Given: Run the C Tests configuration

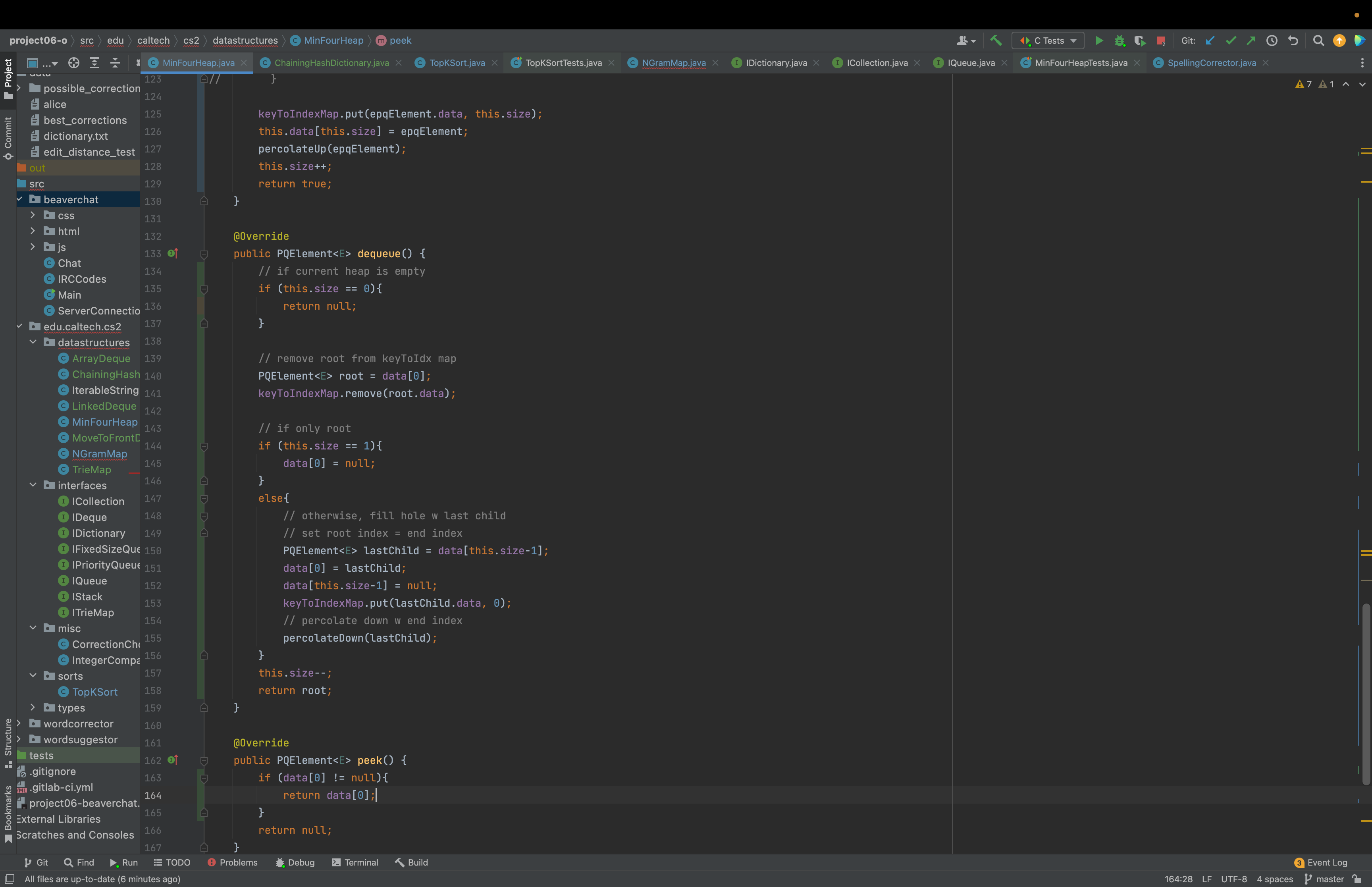Looking at the screenshot, I should click(1098, 40).
